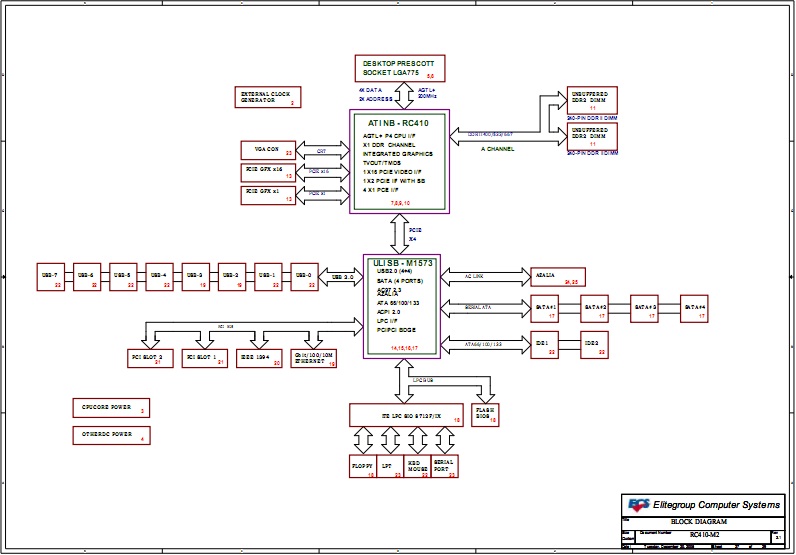The image size is (796, 555).
Task: Click the USB-0 block
Action: pos(305,277)
